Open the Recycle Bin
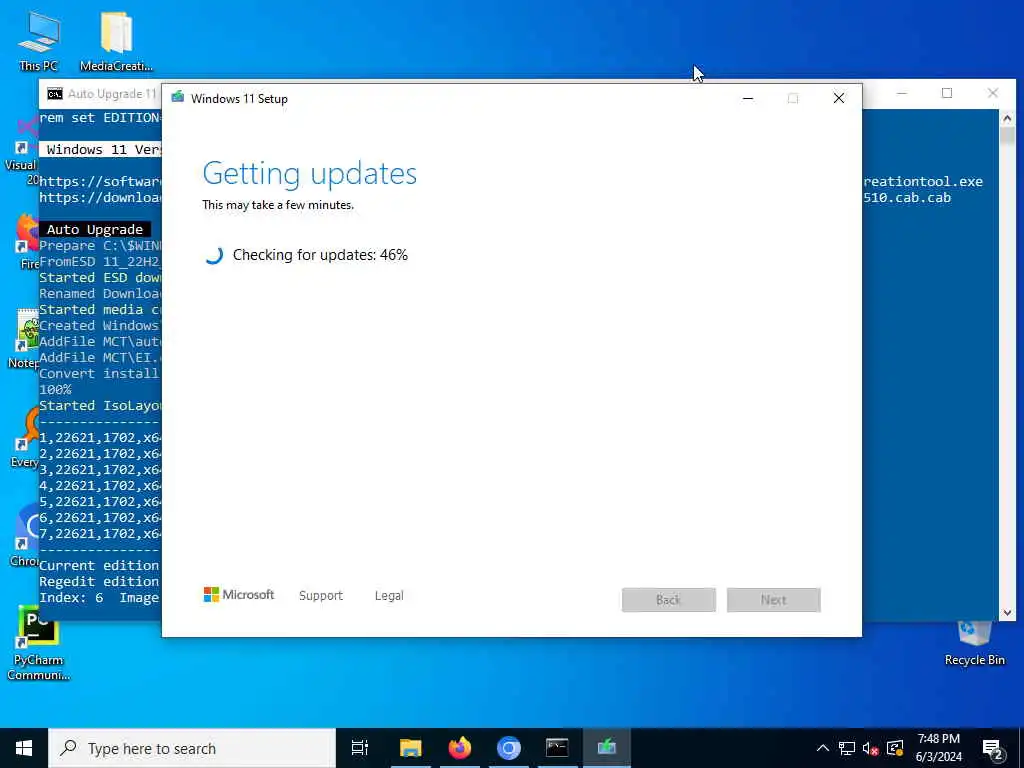Viewport: 1024px width, 768px height. point(974,643)
